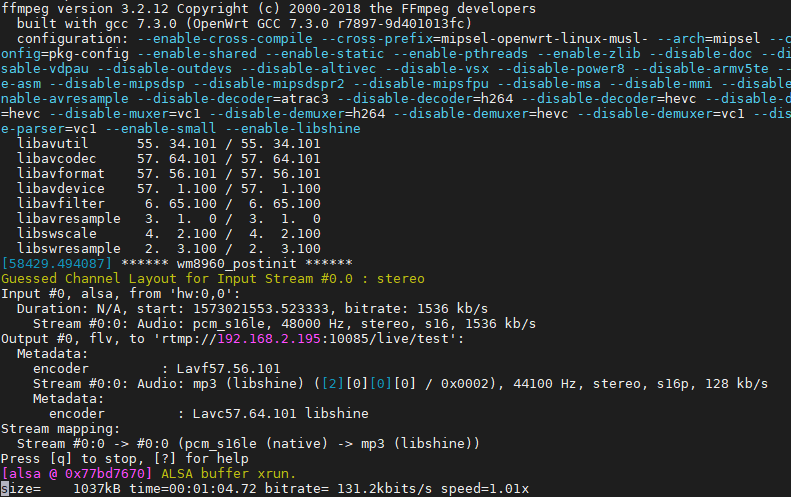Click '[alsa @ 0x77bd7670]' tag

[77, 474]
